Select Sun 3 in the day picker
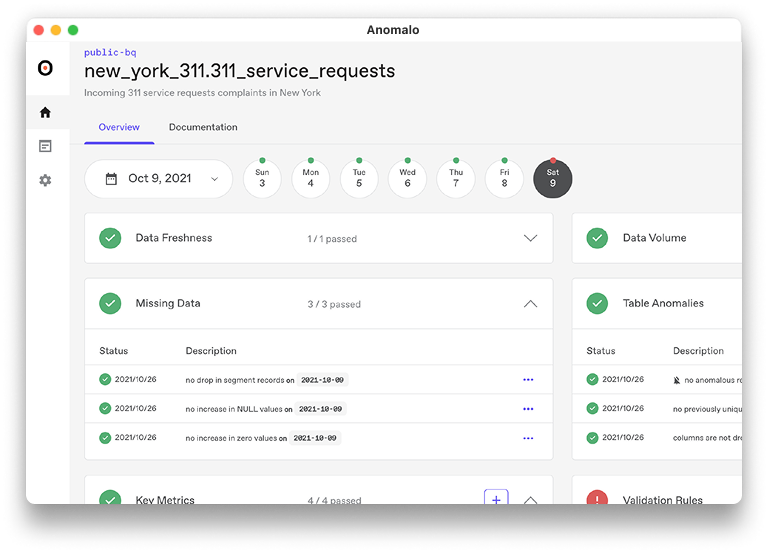Viewport: 768px width, 552px height. click(262, 179)
